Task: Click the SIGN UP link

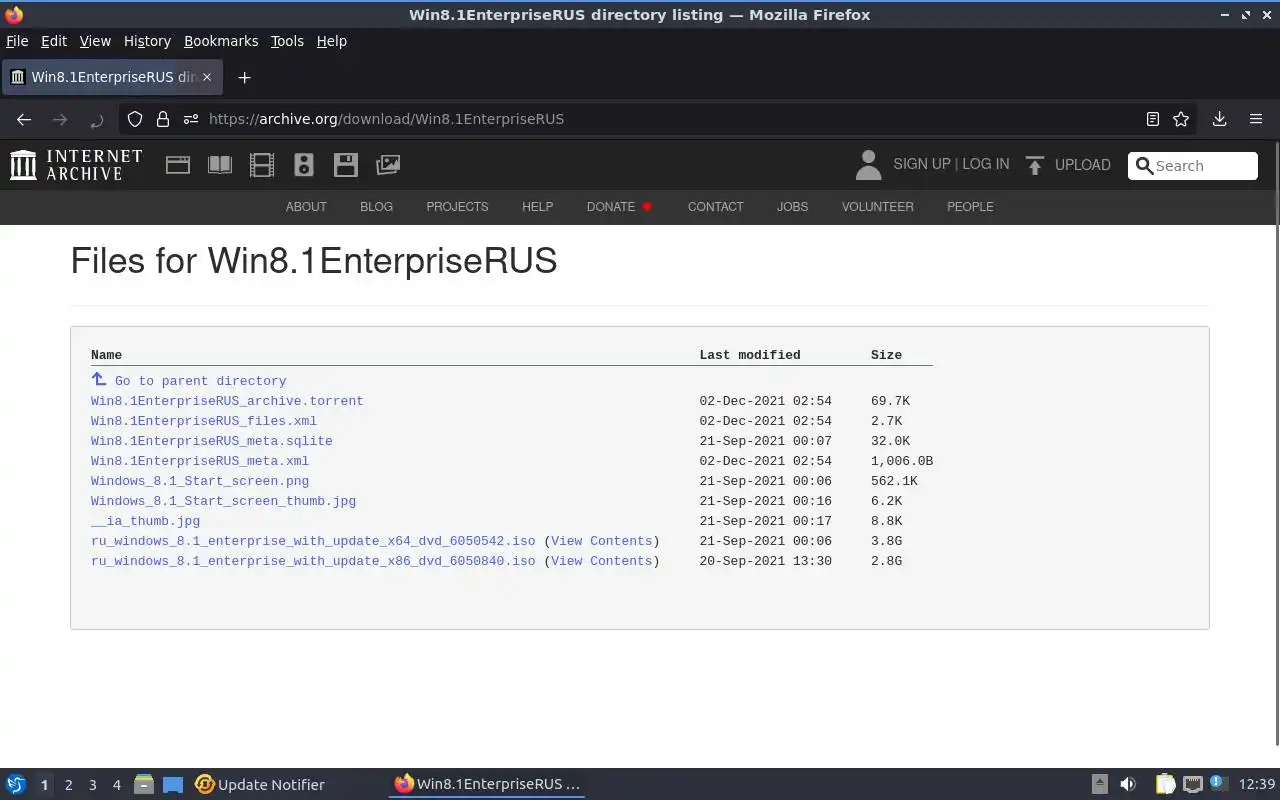Action: point(921,164)
